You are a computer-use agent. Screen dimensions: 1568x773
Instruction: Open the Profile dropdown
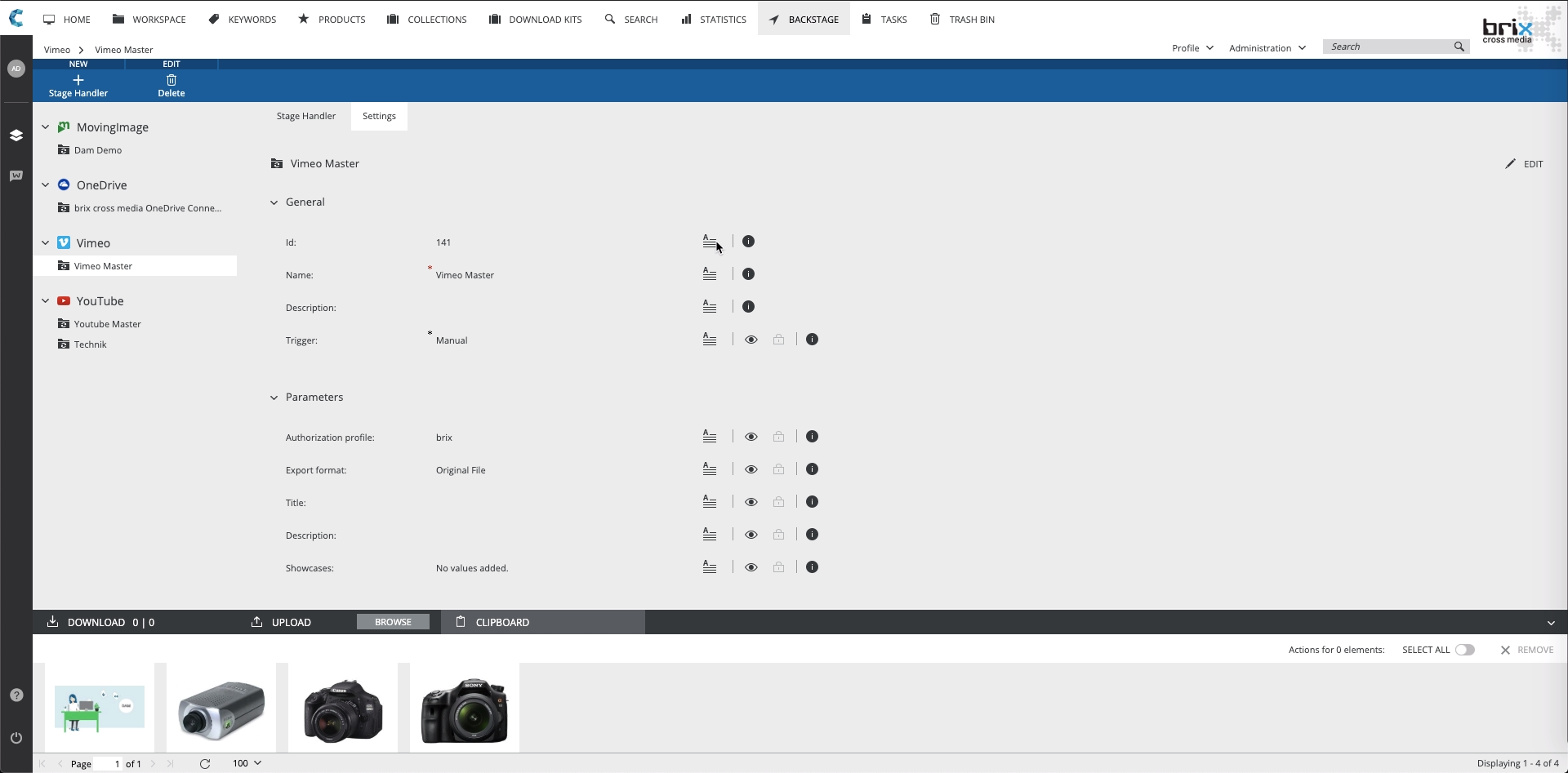[x=1192, y=48]
